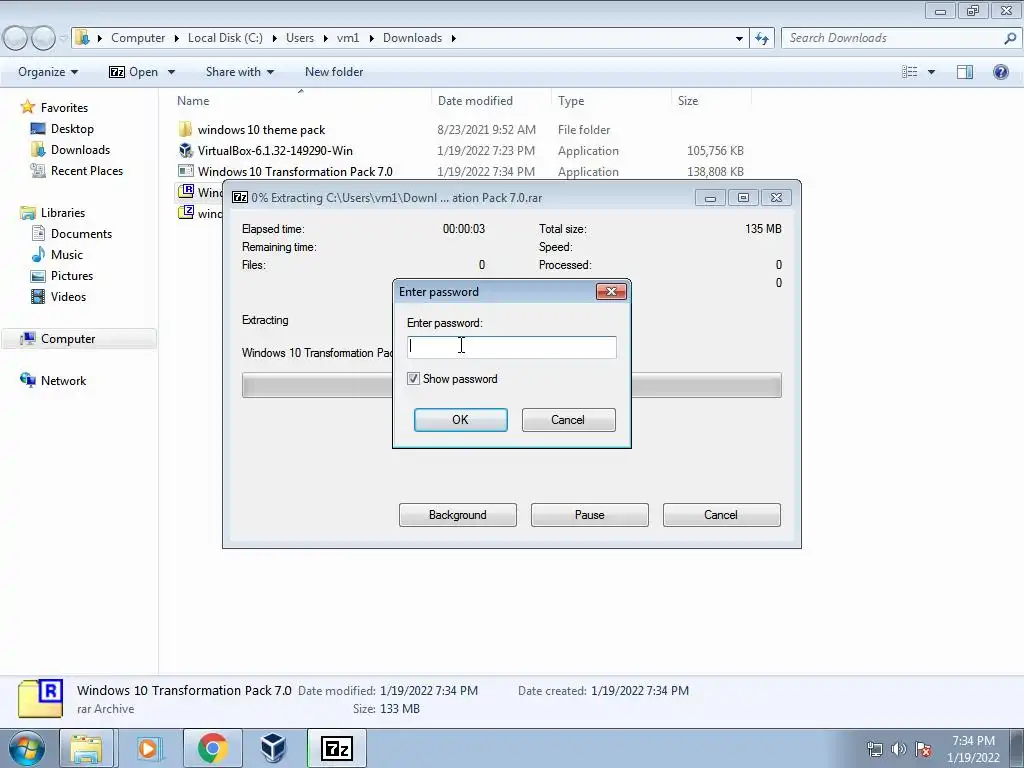Click the VirtualBox file icon
Image resolution: width=1024 pixels, height=768 pixels.
186,151
